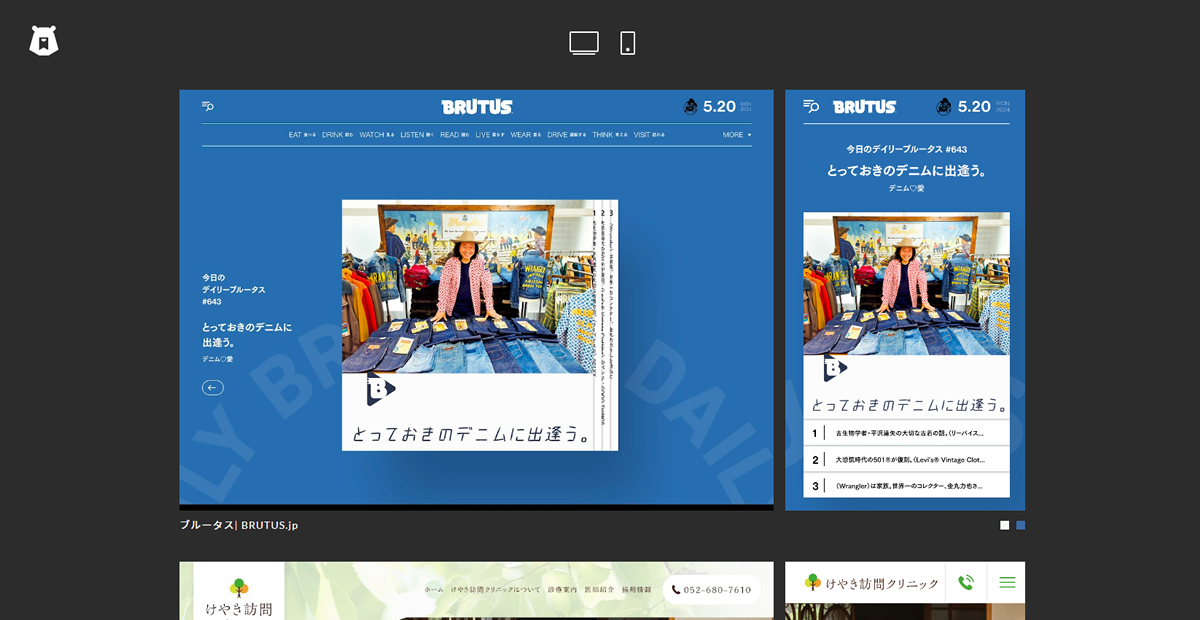Click the mascot icon in the BRUTUS mobile preview
The width and height of the screenshot is (1200, 620).
(944, 107)
